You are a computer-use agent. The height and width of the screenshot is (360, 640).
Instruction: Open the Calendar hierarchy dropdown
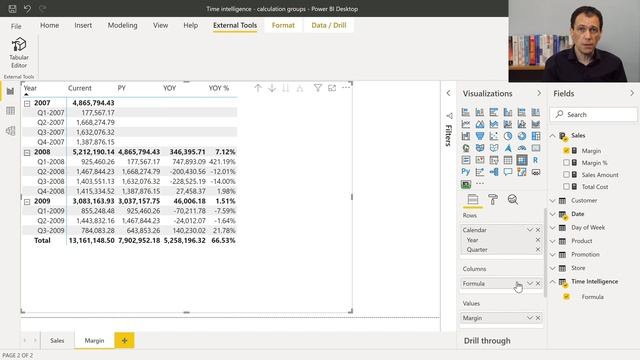pyautogui.click(x=530, y=230)
